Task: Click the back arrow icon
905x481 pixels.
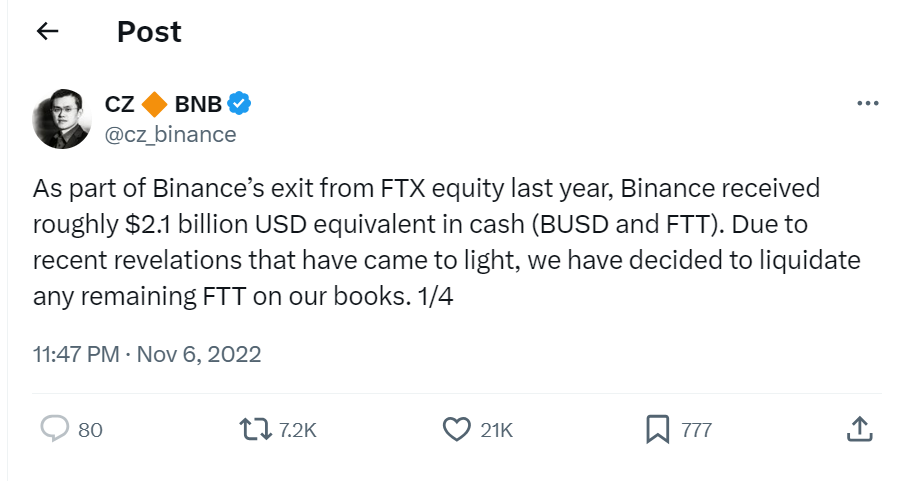Action: pyautogui.click(x=47, y=31)
